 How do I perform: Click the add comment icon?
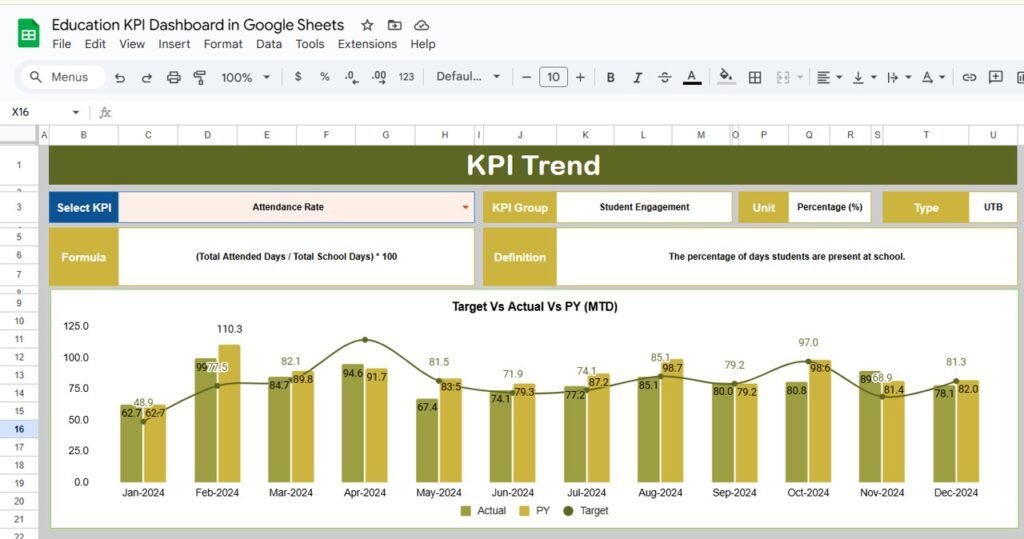[x=995, y=77]
